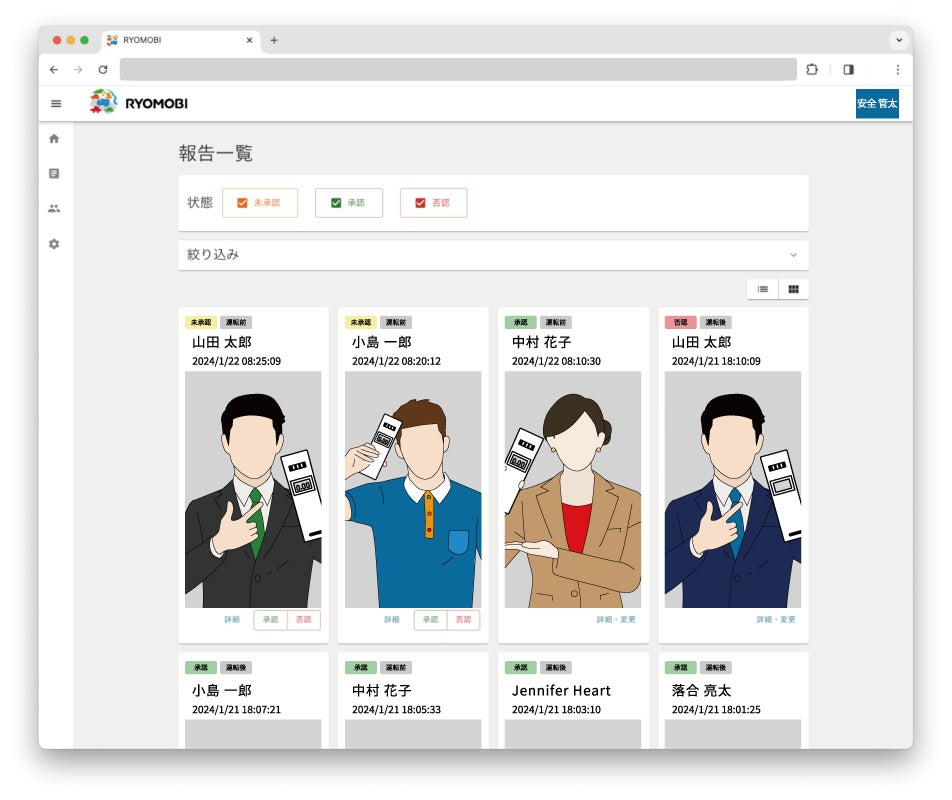Open the hamburger navigation menu

point(56,104)
